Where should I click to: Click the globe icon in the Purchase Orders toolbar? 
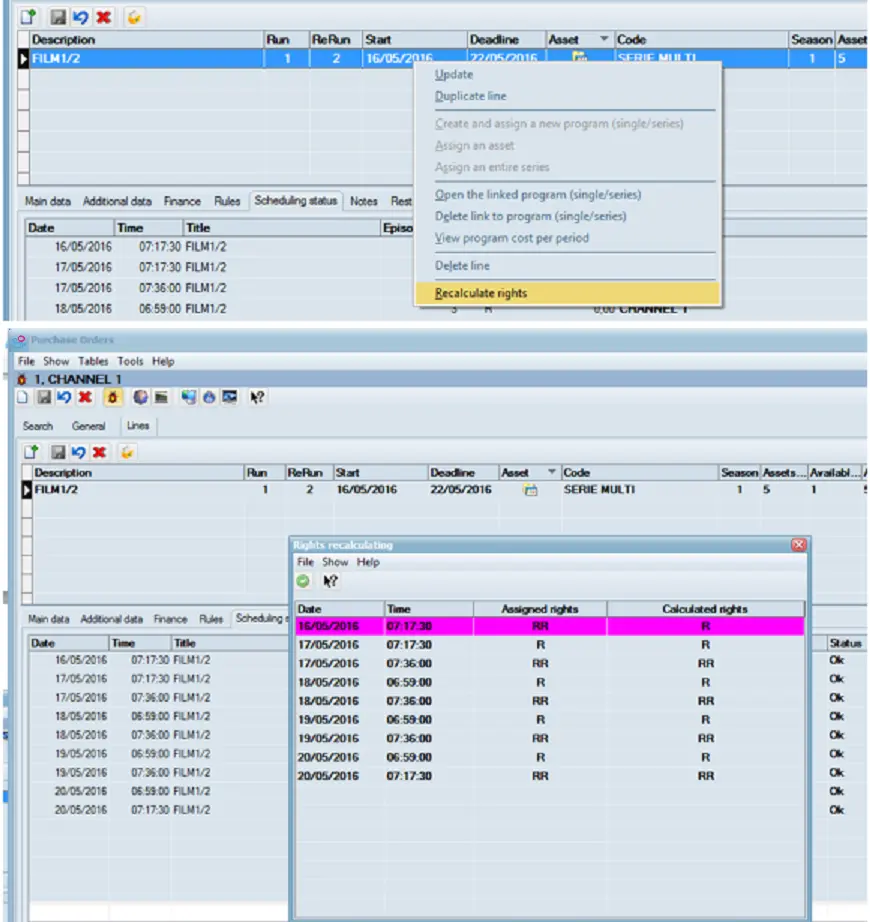tap(140, 397)
